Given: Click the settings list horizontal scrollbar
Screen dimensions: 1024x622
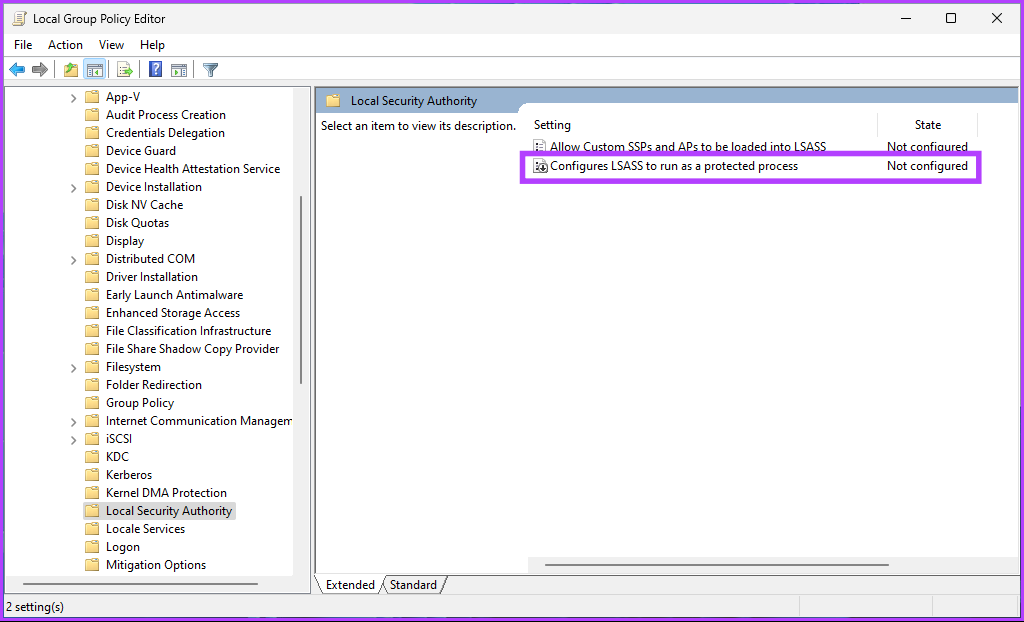Looking at the screenshot, I should [716, 565].
